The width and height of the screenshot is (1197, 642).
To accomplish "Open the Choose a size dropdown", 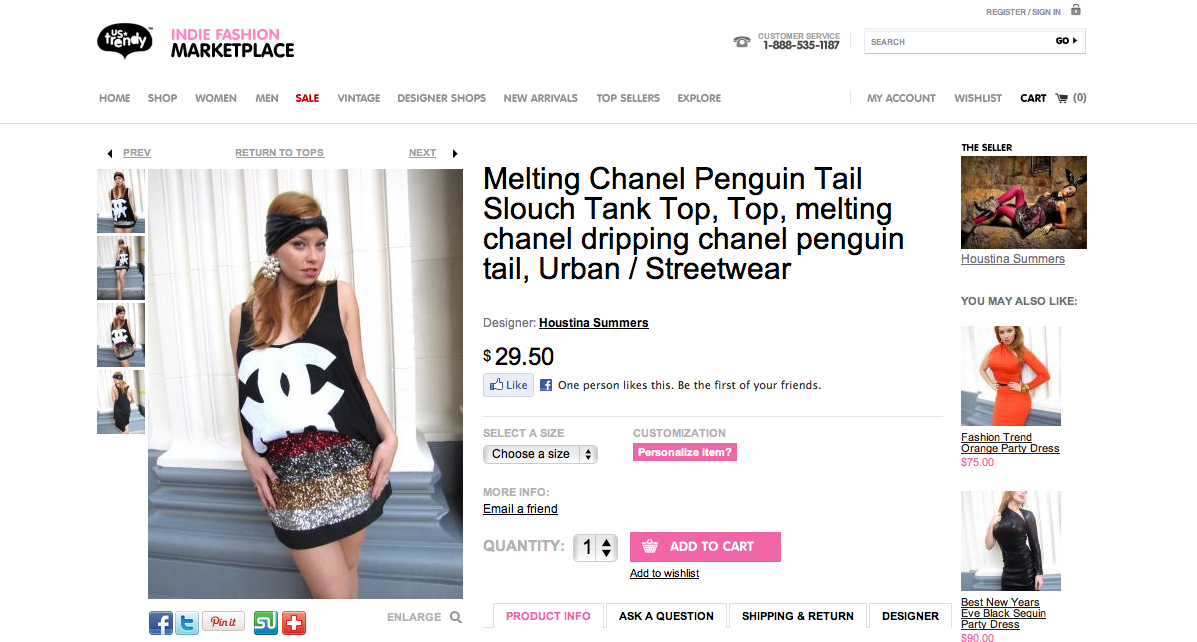I will tap(540, 454).
